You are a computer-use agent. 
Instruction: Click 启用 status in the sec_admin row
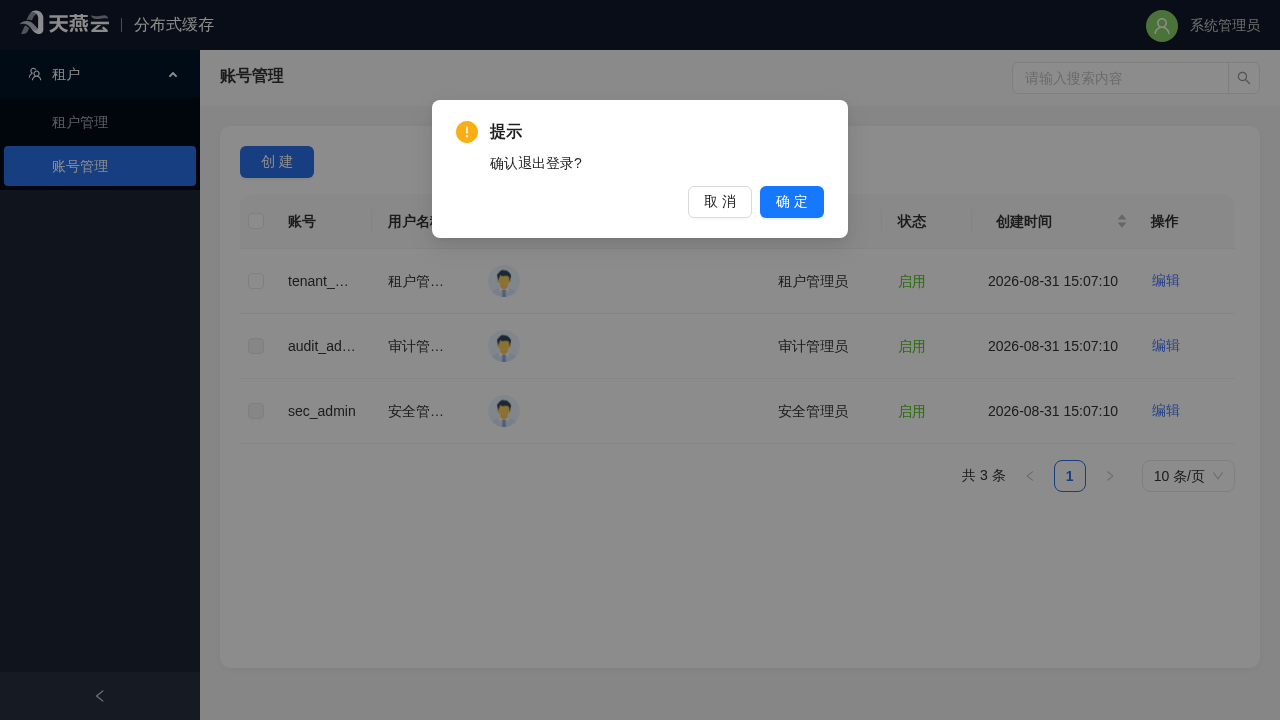pyautogui.click(x=912, y=411)
